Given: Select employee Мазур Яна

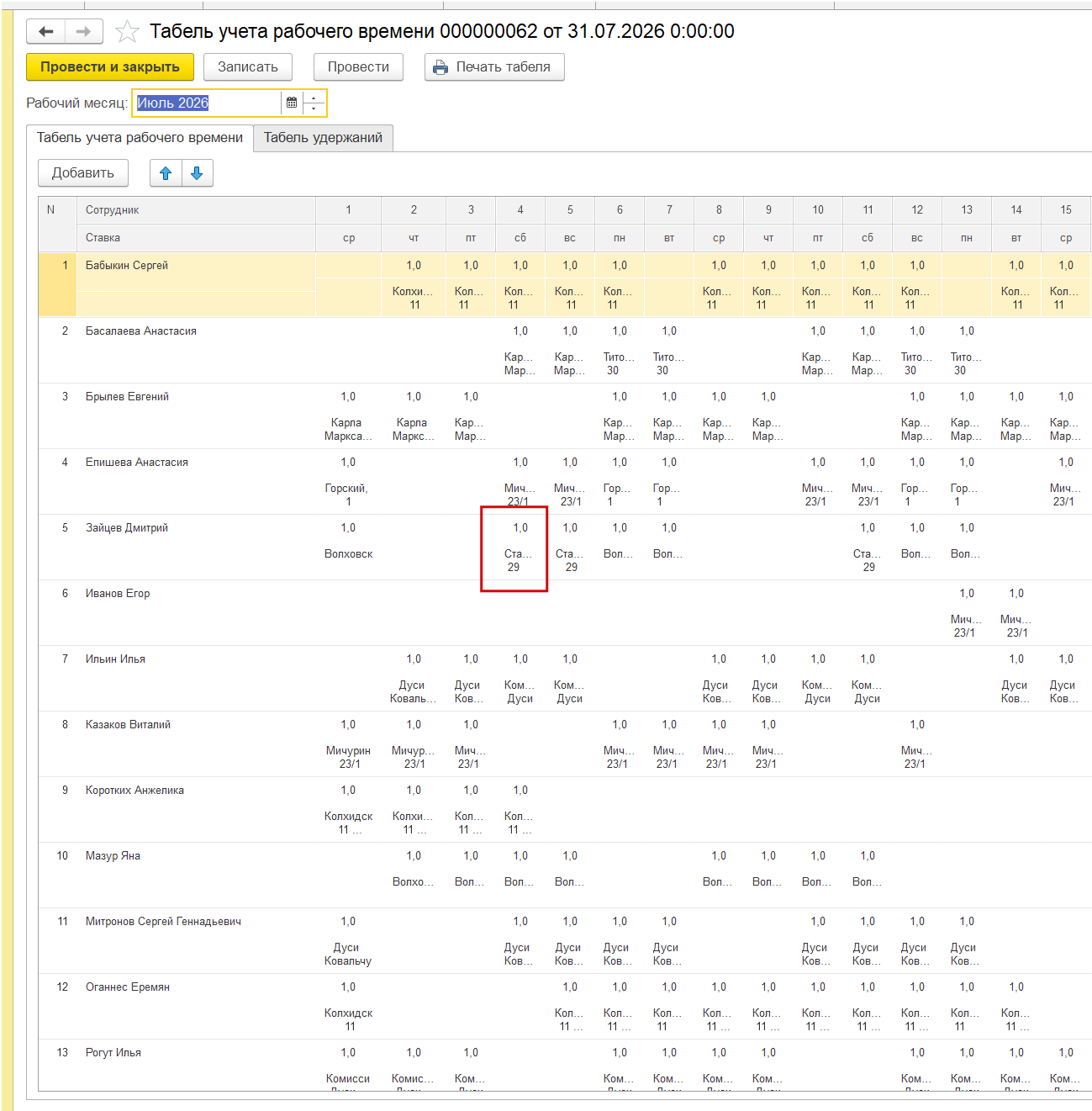Looking at the screenshot, I should 113,856.
